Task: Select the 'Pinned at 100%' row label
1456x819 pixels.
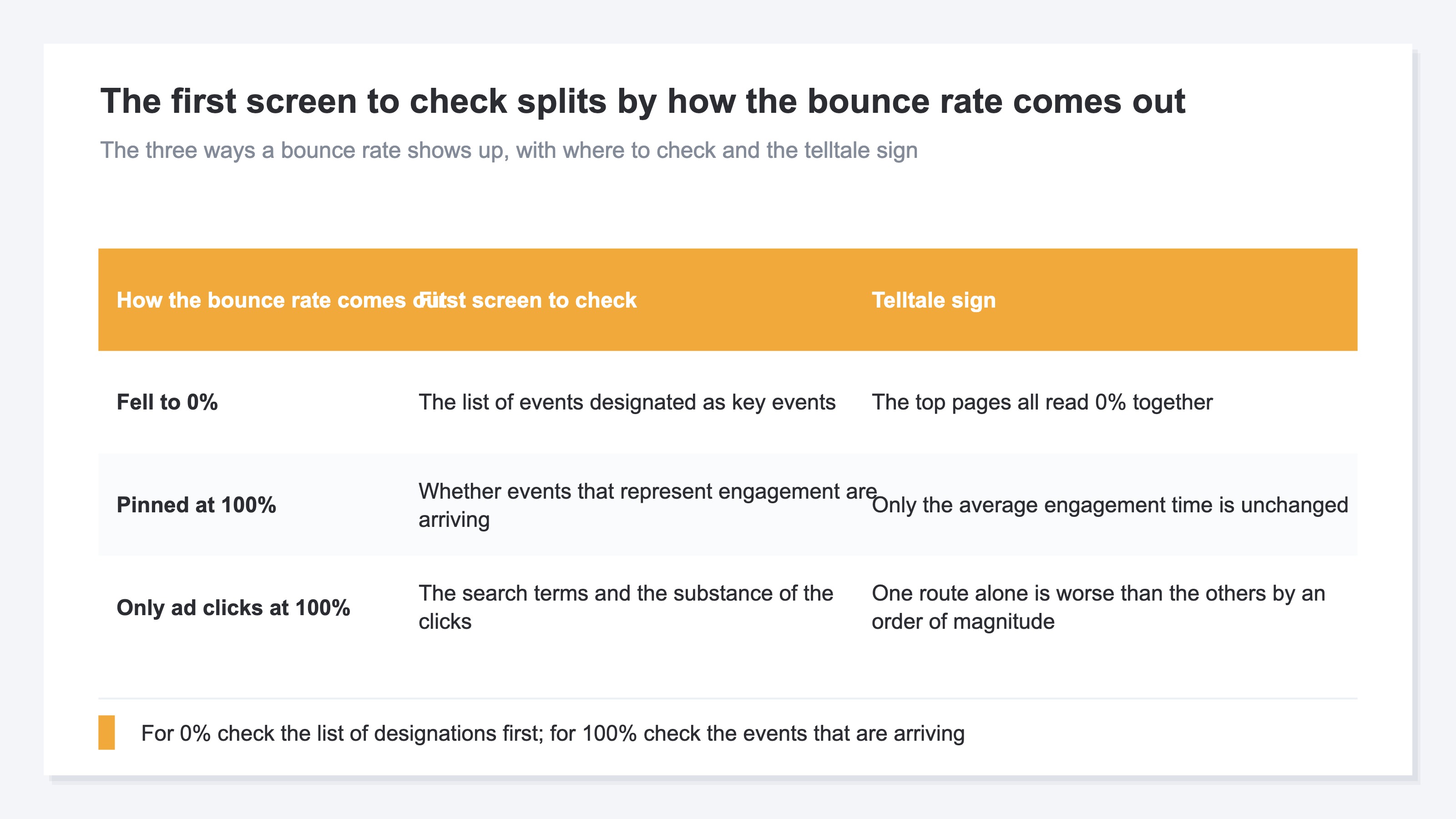Action: 196,505
